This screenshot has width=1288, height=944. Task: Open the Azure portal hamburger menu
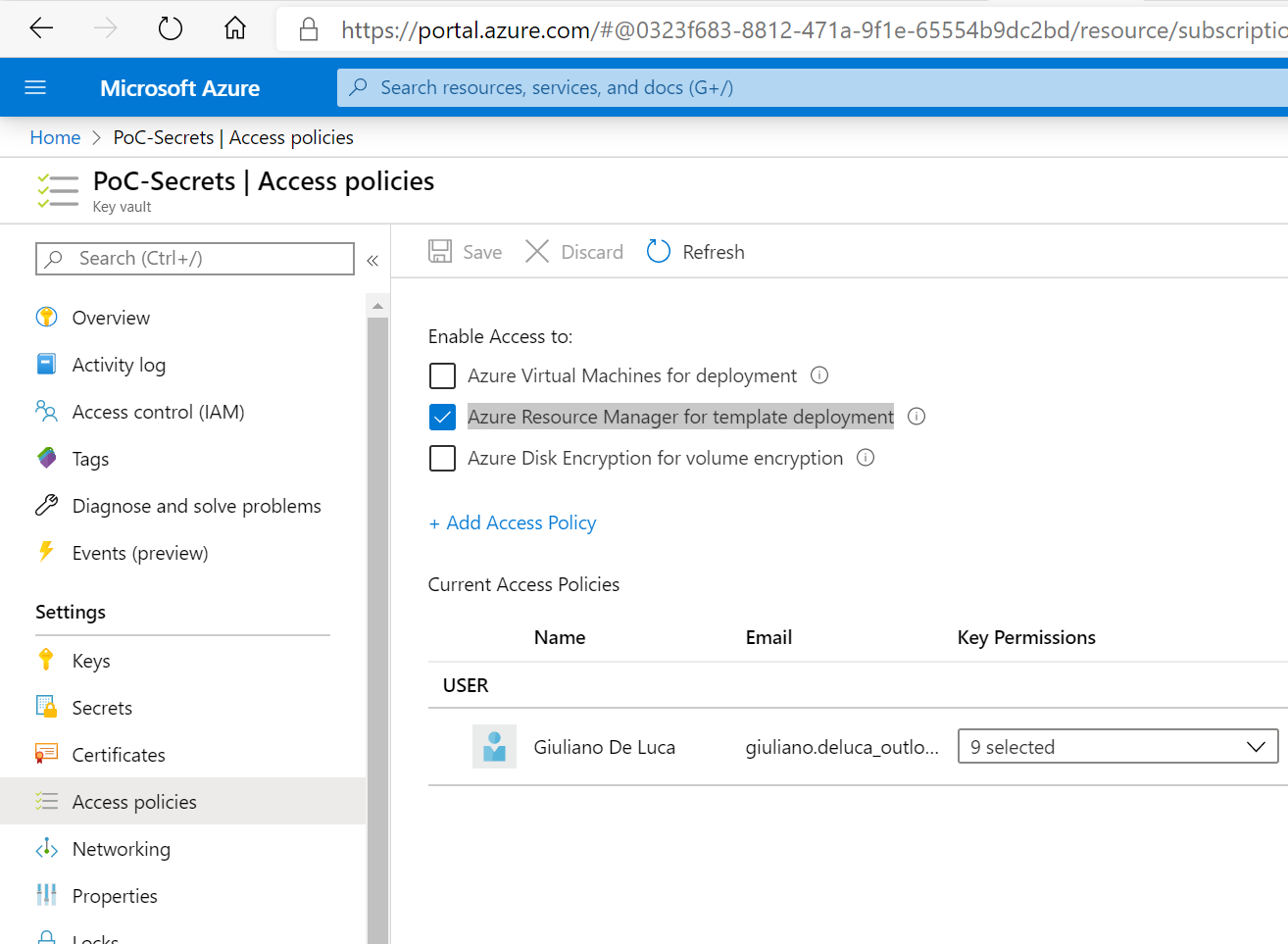click(35, 87)
